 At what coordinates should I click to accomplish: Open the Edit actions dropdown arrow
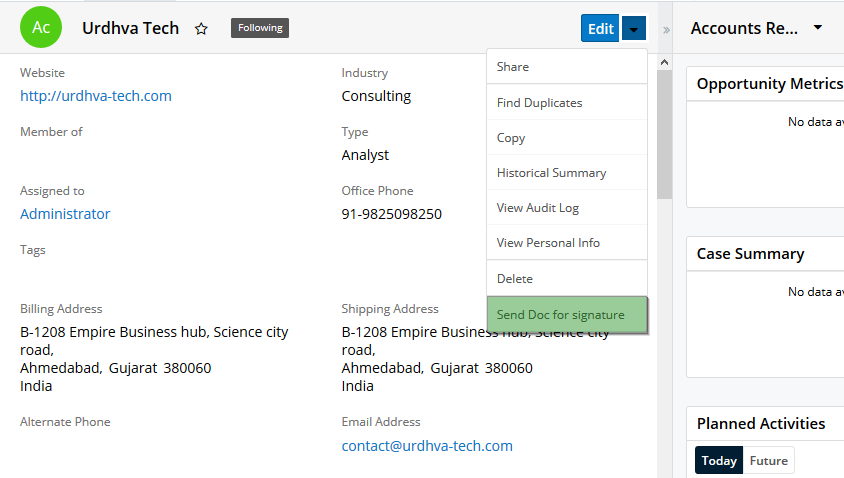(634, 29)
